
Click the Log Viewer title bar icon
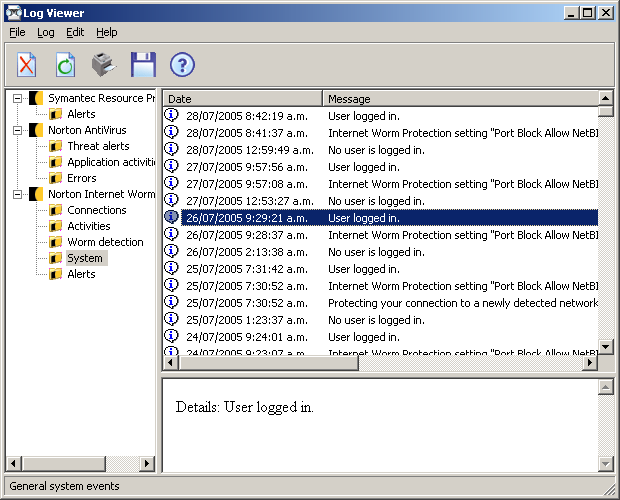(13, 12)
